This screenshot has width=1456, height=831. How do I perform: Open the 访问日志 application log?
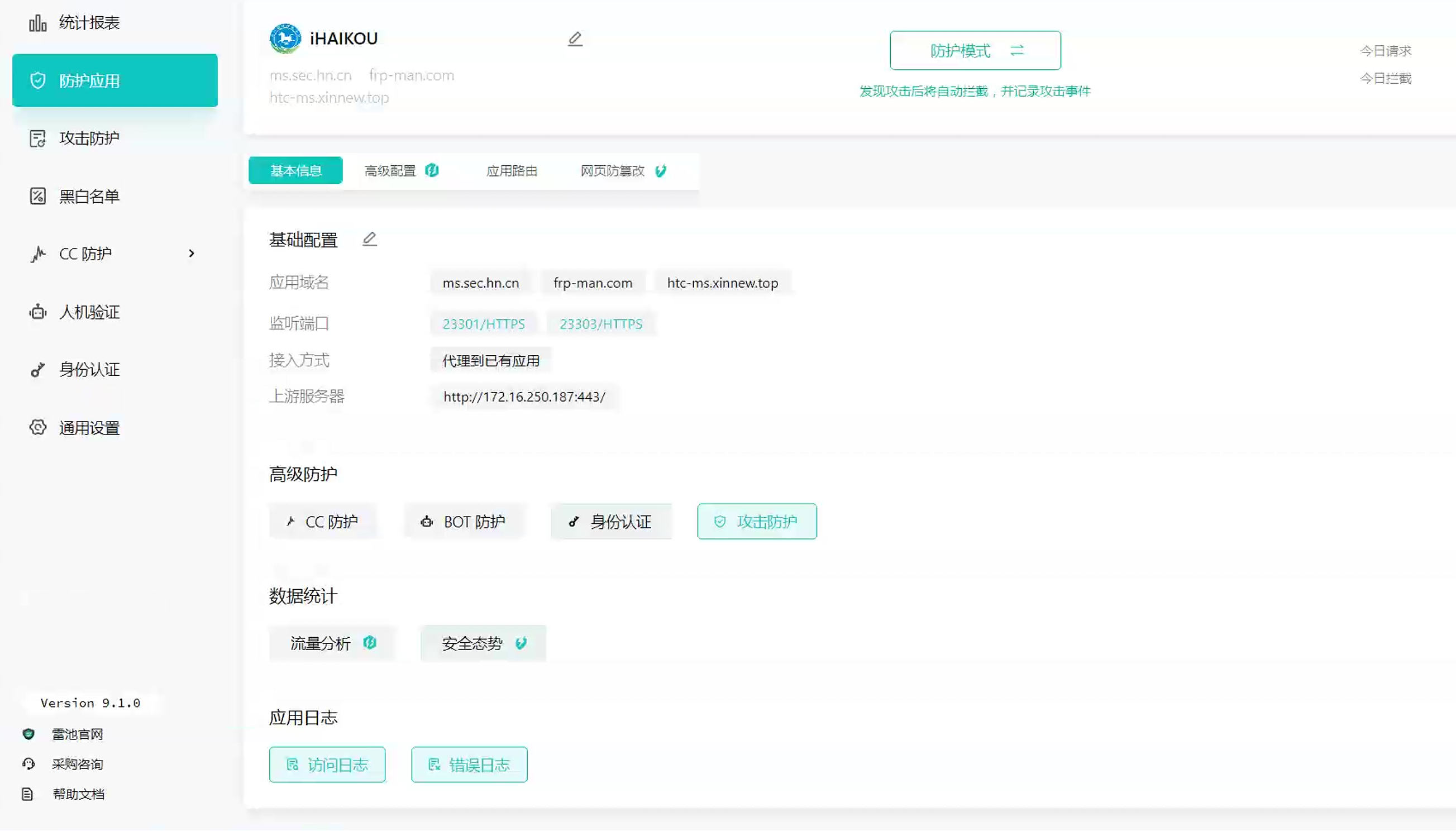coord(327,764)
